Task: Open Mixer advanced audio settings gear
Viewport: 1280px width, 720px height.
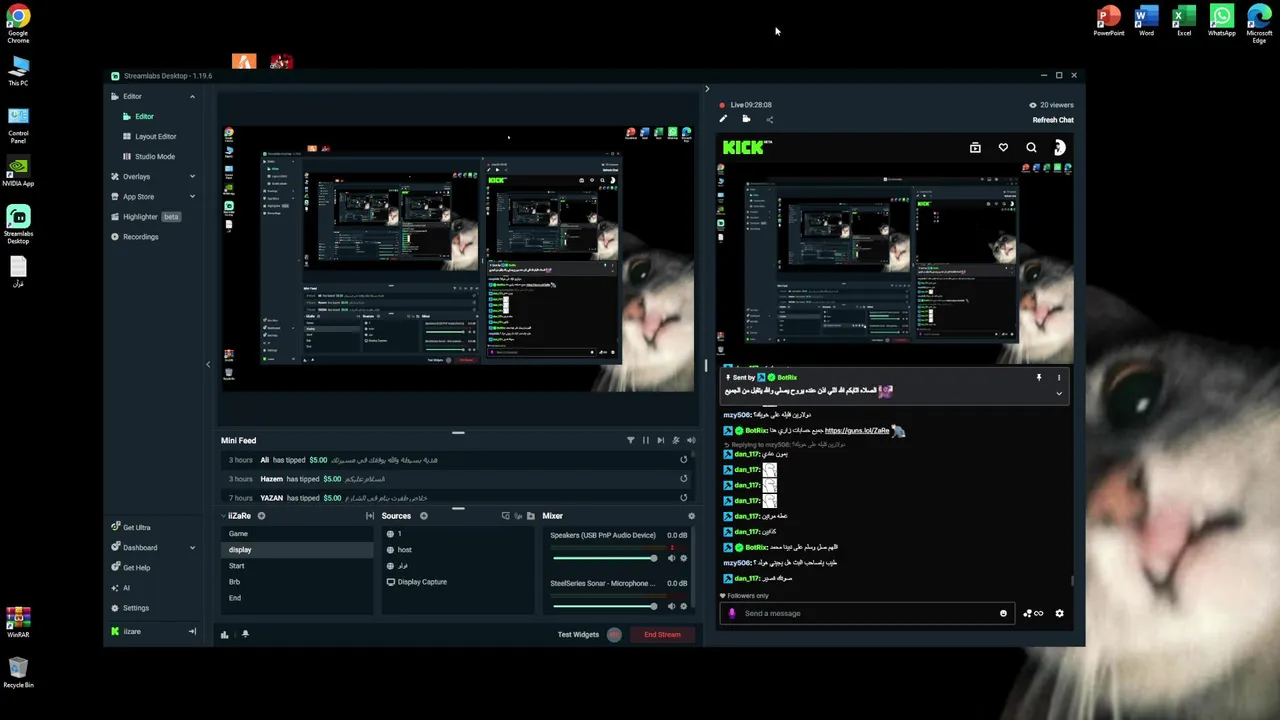Action: coord(691,516)
